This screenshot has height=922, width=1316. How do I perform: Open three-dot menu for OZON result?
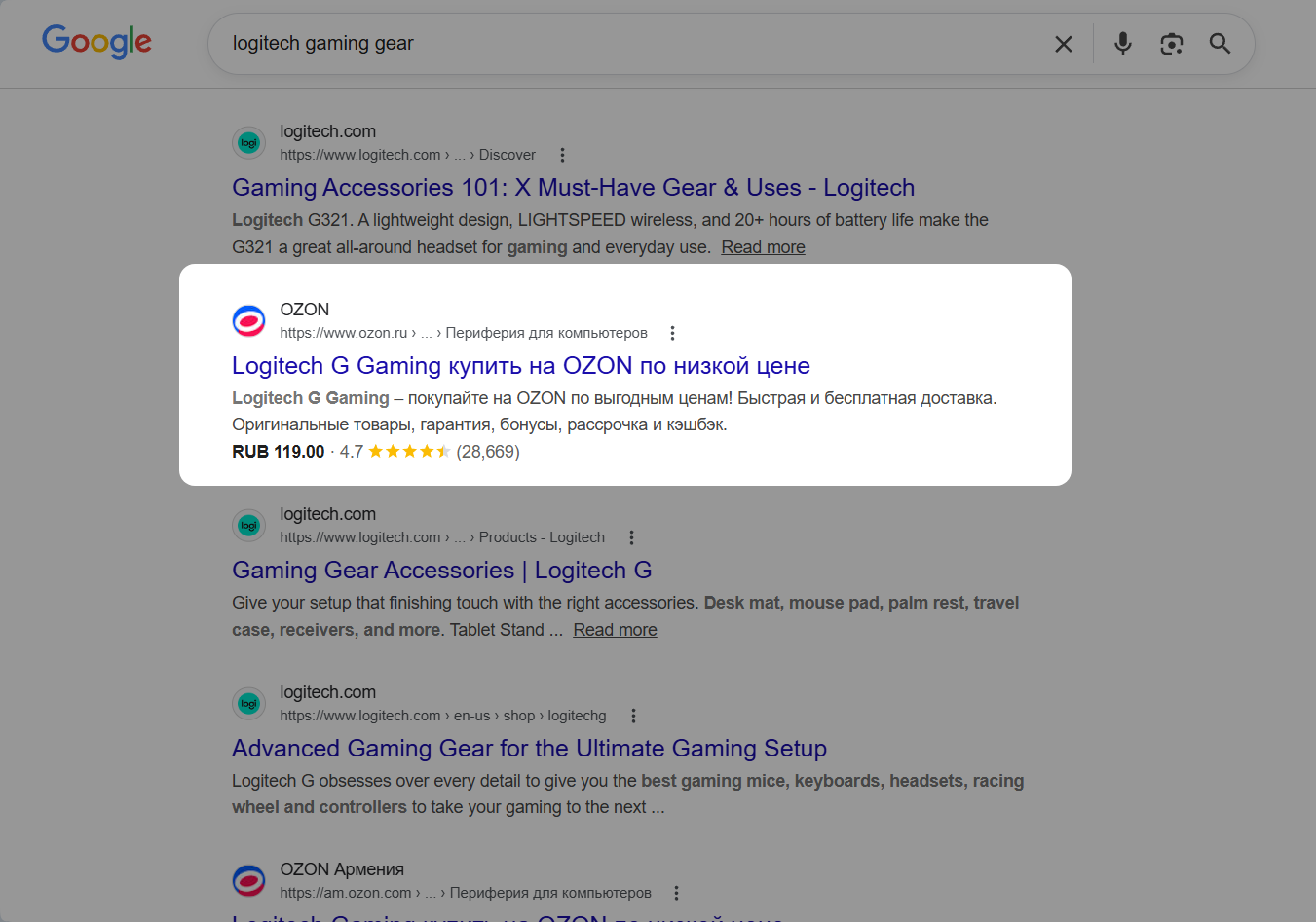pos(672,333)
